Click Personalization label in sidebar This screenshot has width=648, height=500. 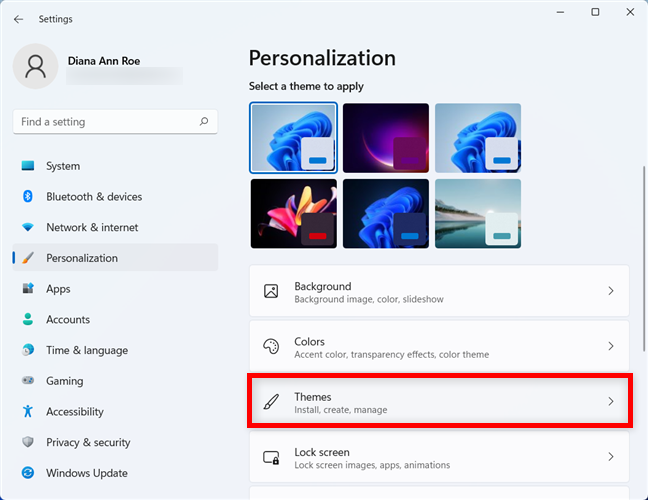point(82,258)
